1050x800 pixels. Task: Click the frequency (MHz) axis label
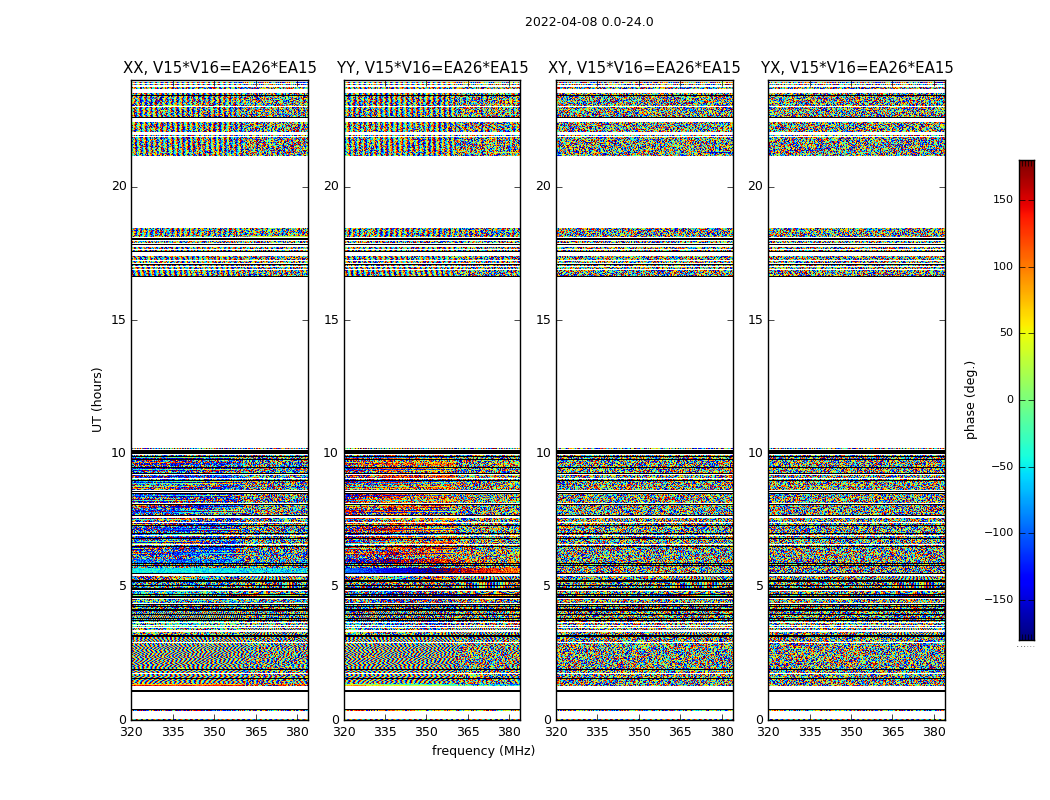pos(483,751)
